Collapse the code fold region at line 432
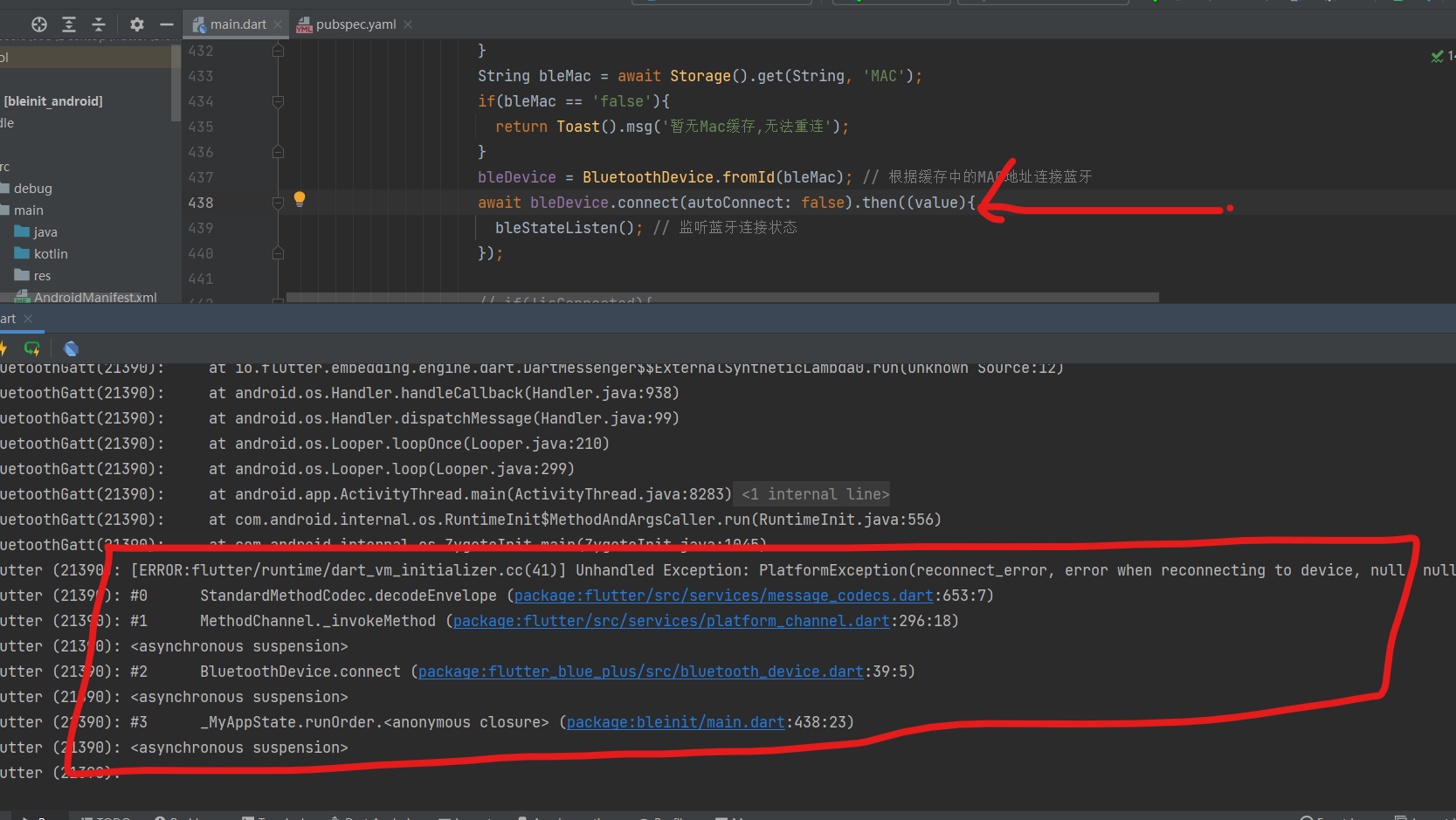Screen dimensions: 1456x820 278,51
